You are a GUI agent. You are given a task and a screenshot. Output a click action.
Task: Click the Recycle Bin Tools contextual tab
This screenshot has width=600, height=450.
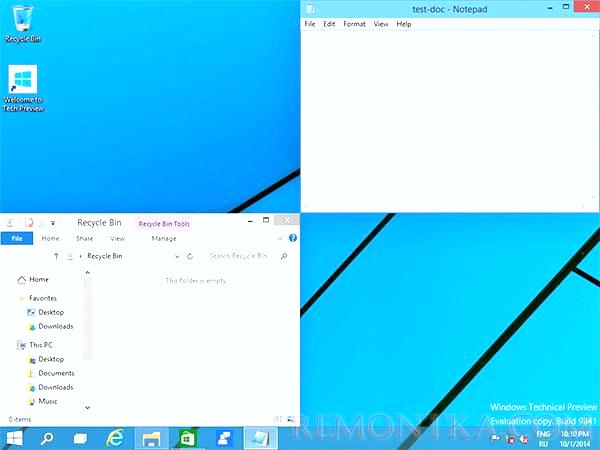tap(164, 224)
